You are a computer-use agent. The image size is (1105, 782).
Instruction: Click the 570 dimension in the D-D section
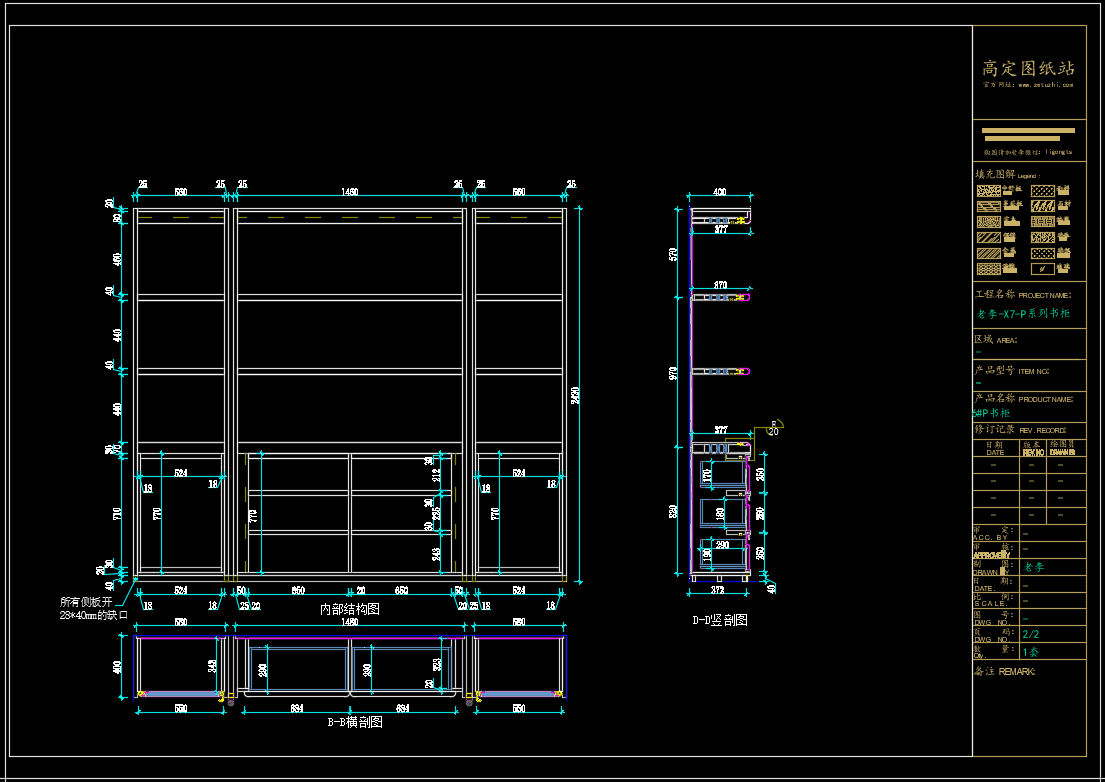[673, 254]
